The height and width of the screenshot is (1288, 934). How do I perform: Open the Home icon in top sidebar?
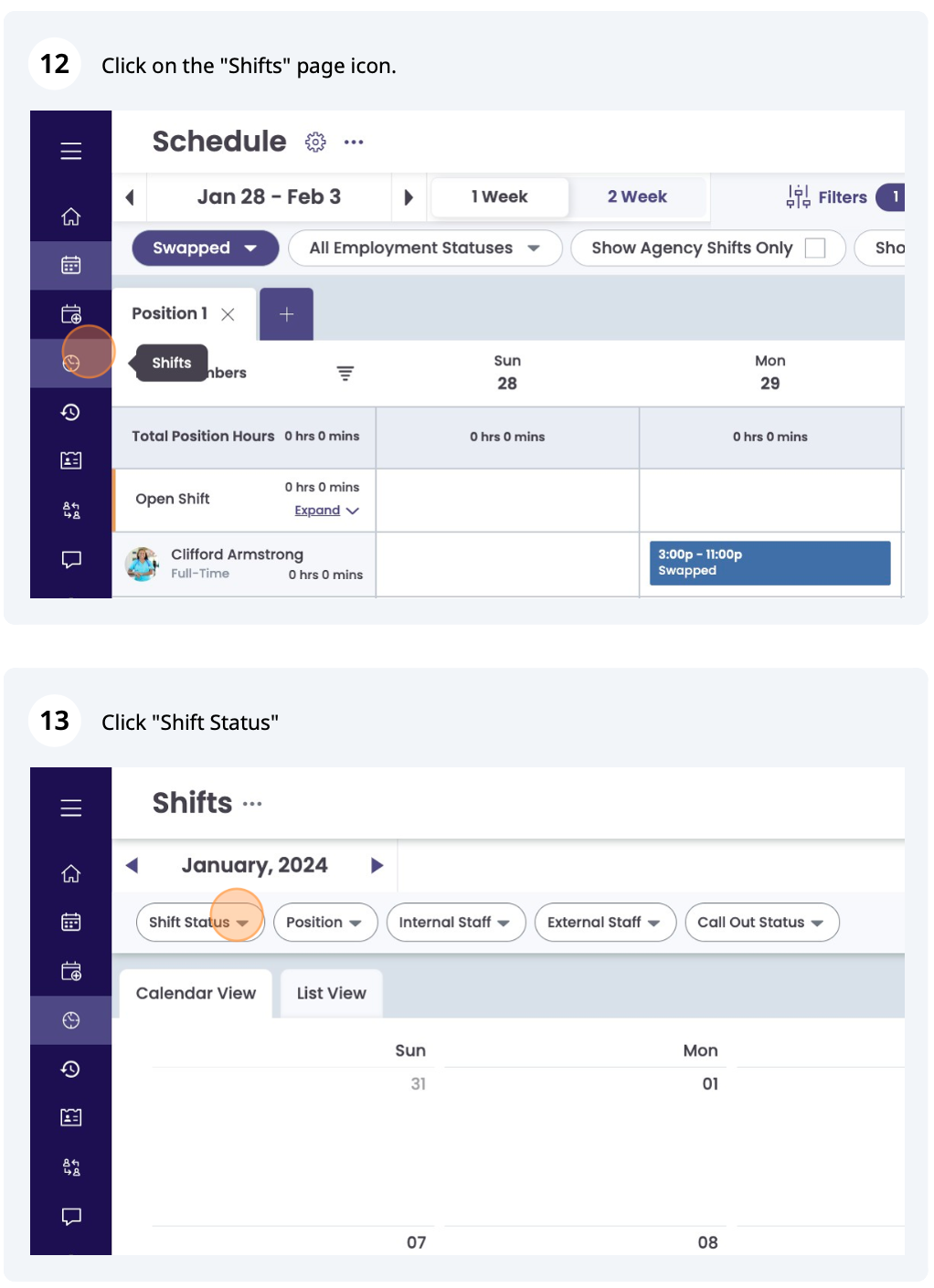pyautogui.click(x=71, y=216)
